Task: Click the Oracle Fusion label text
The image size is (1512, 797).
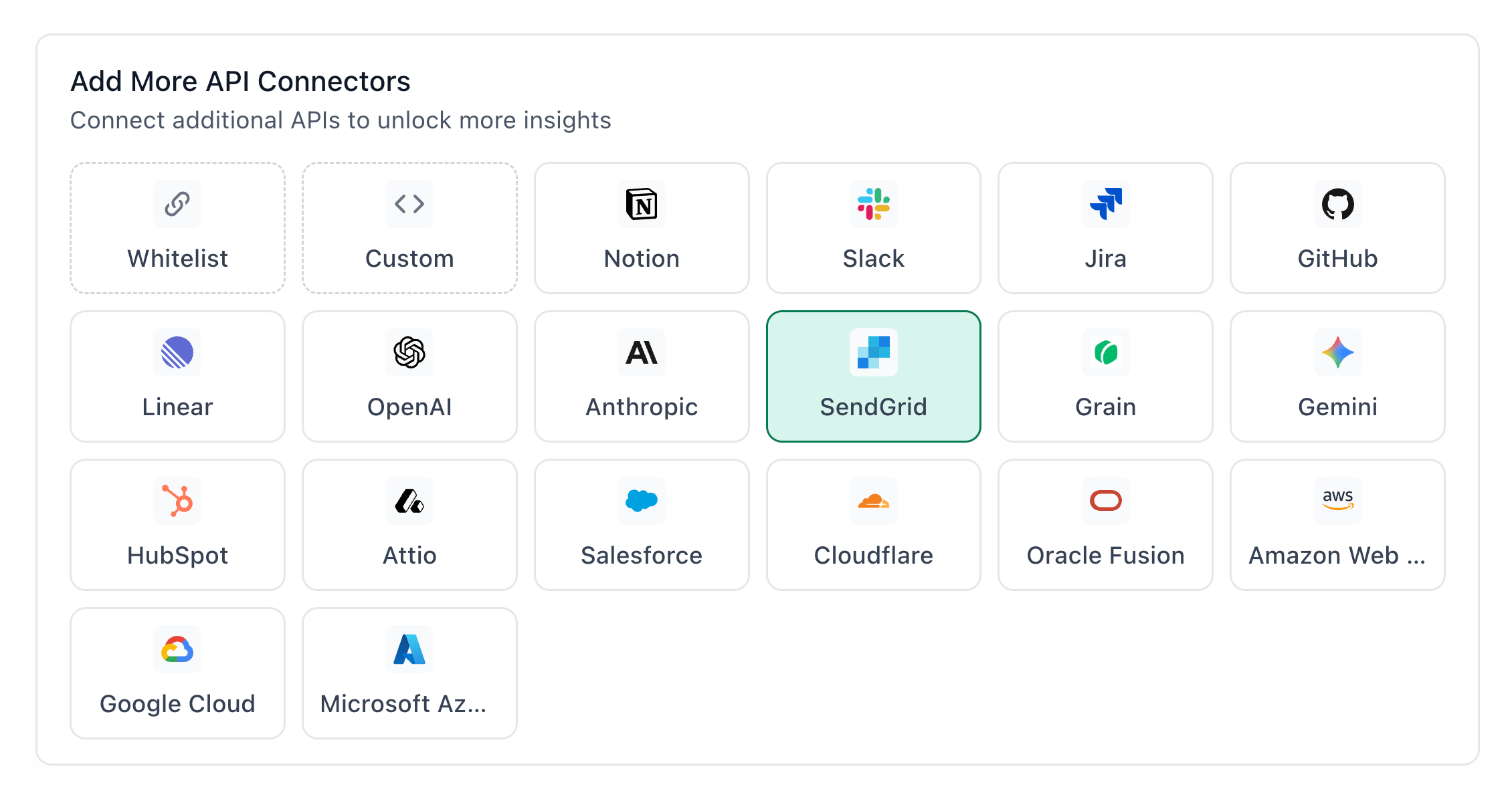Action: [1106, 556]
